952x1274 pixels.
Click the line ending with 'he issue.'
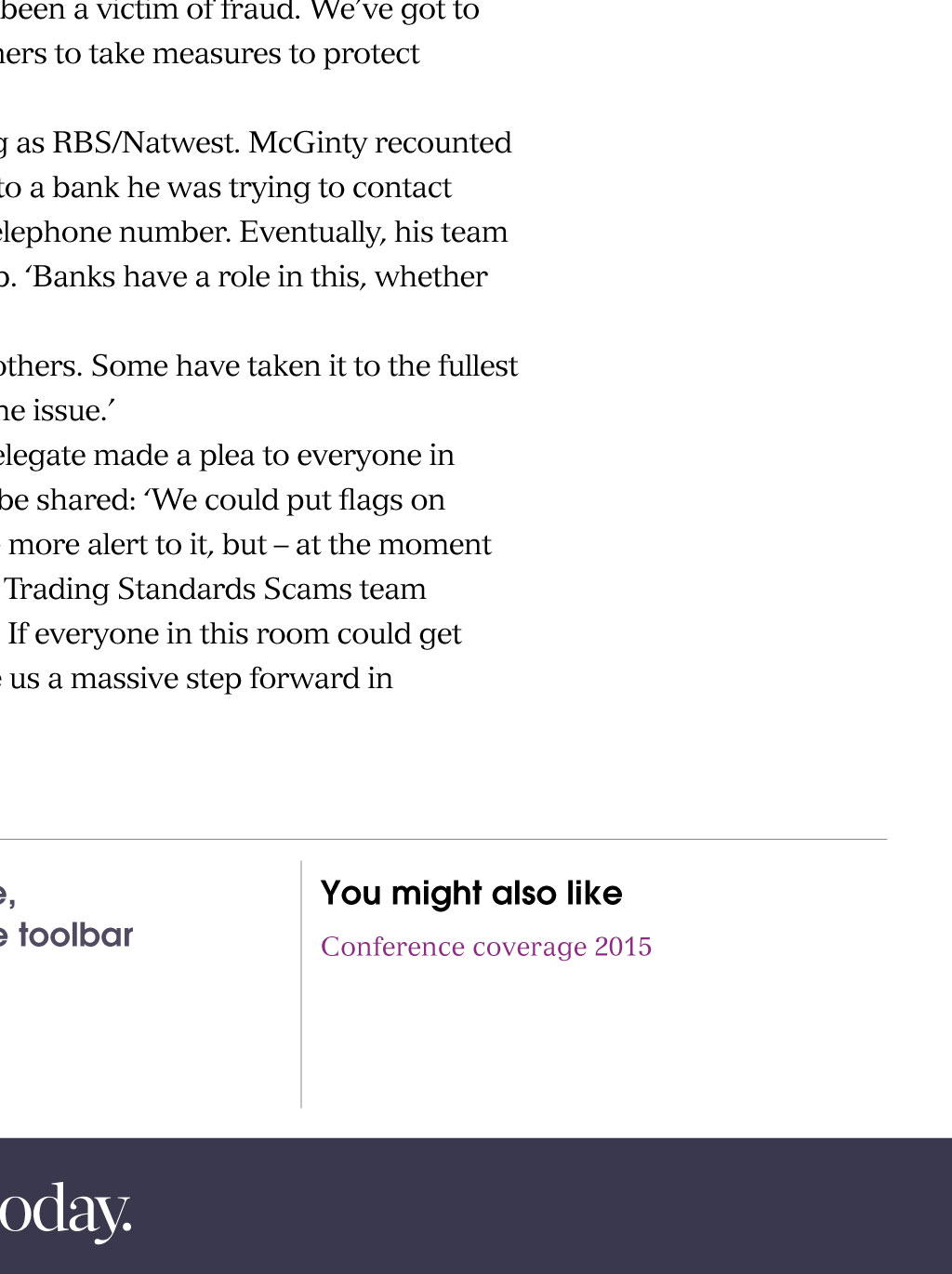[x=58, y=410]
